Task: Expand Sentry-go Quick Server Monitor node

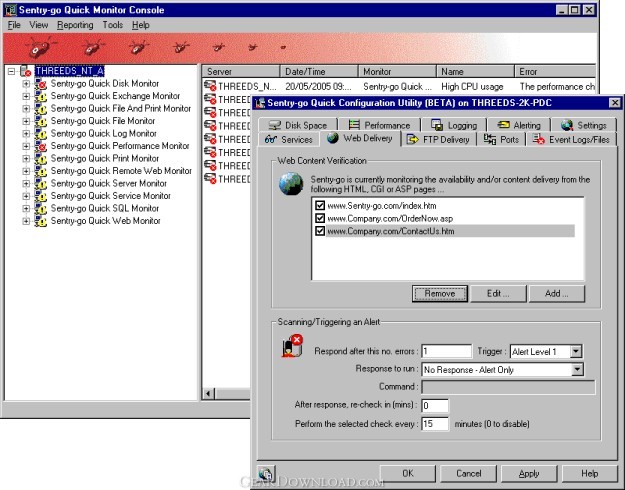Action: [26, 183]
